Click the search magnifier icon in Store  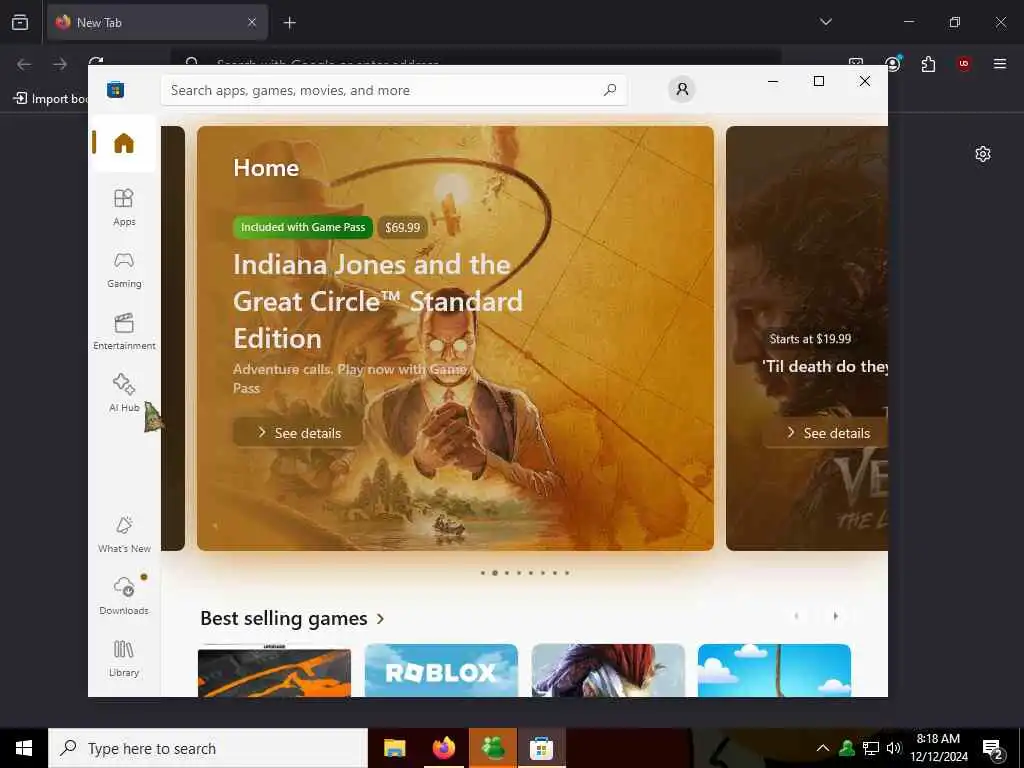609,90
